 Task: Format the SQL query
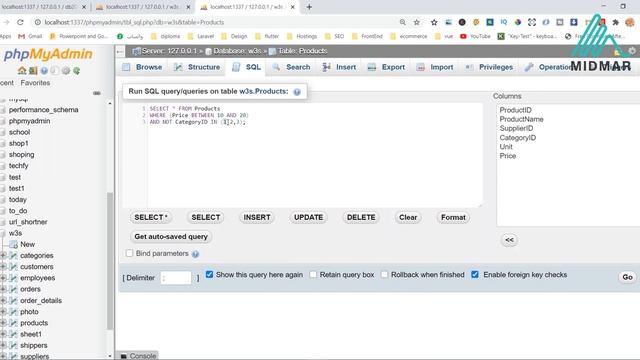point(453,218)
